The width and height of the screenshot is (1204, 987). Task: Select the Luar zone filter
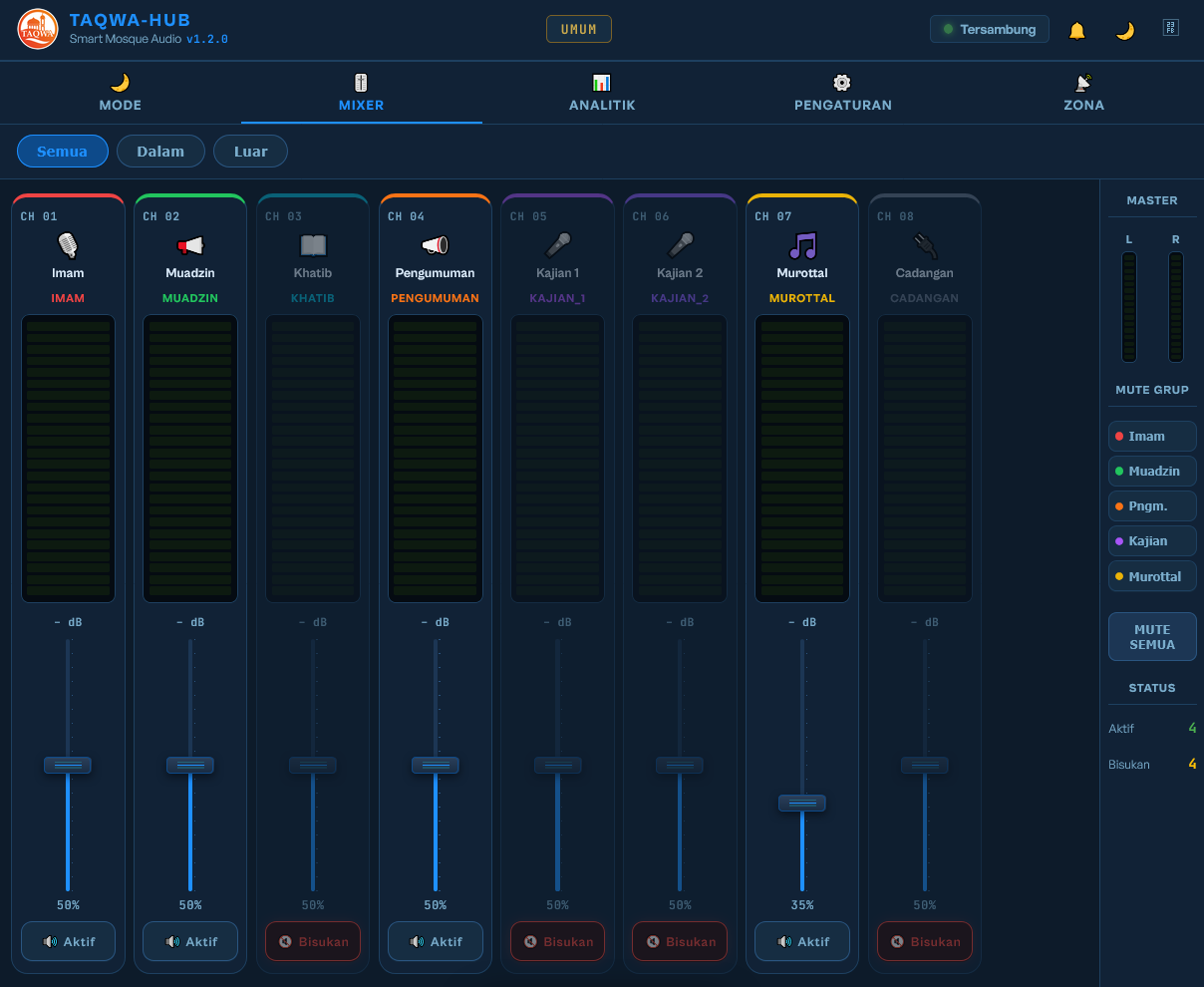pyautogui.click(x=250, y=152)
